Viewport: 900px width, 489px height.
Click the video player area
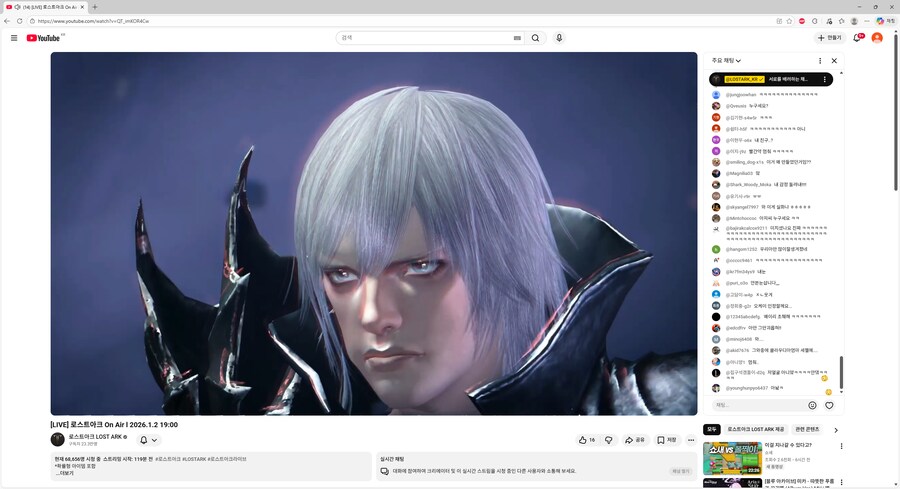[374, 234]
